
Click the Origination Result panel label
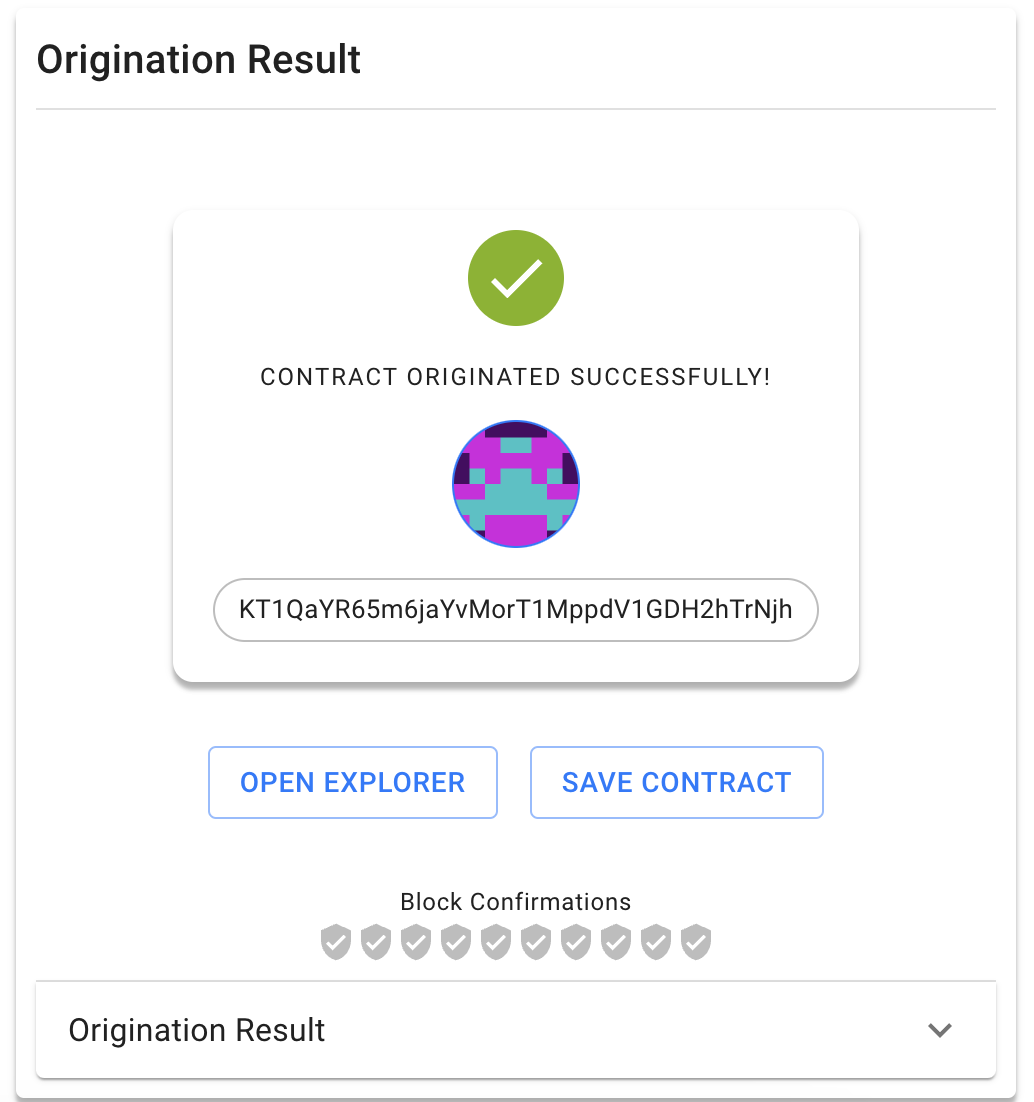click(197, 1030)
